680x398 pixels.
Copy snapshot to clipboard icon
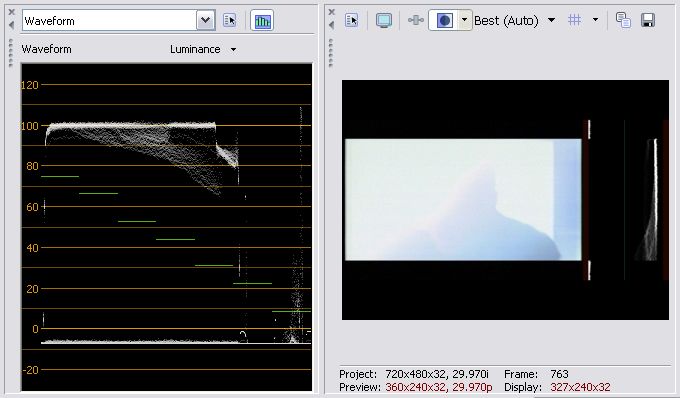point(623,20)
